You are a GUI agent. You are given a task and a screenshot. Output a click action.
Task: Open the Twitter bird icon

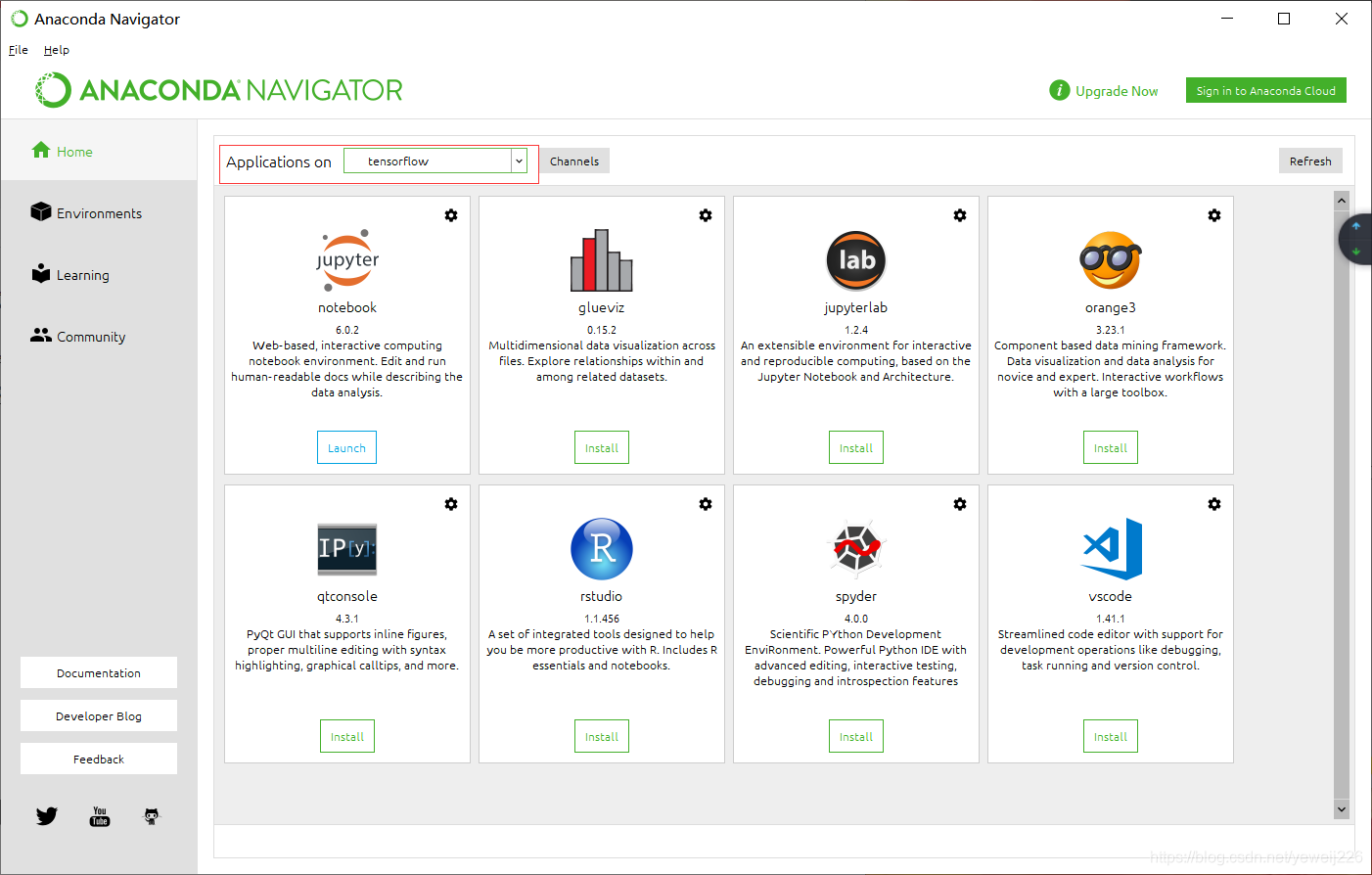(47, 816)
